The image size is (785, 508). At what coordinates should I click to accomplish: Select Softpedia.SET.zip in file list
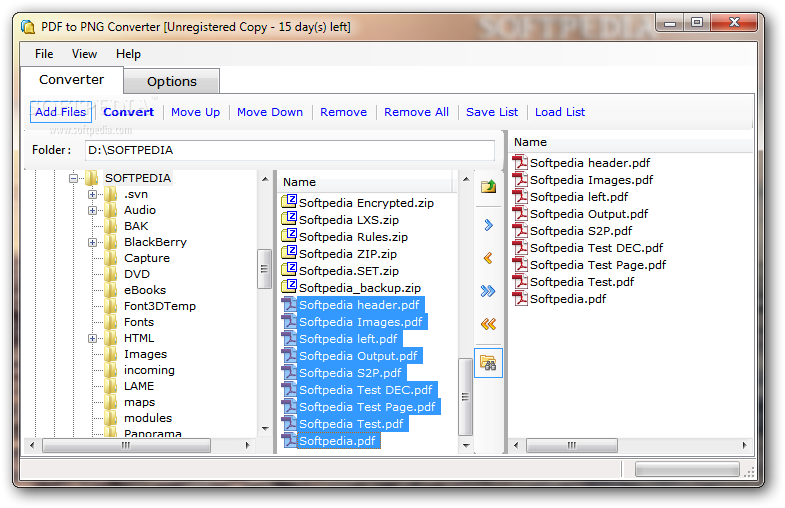pyautogui.click(x=349, y=271)
